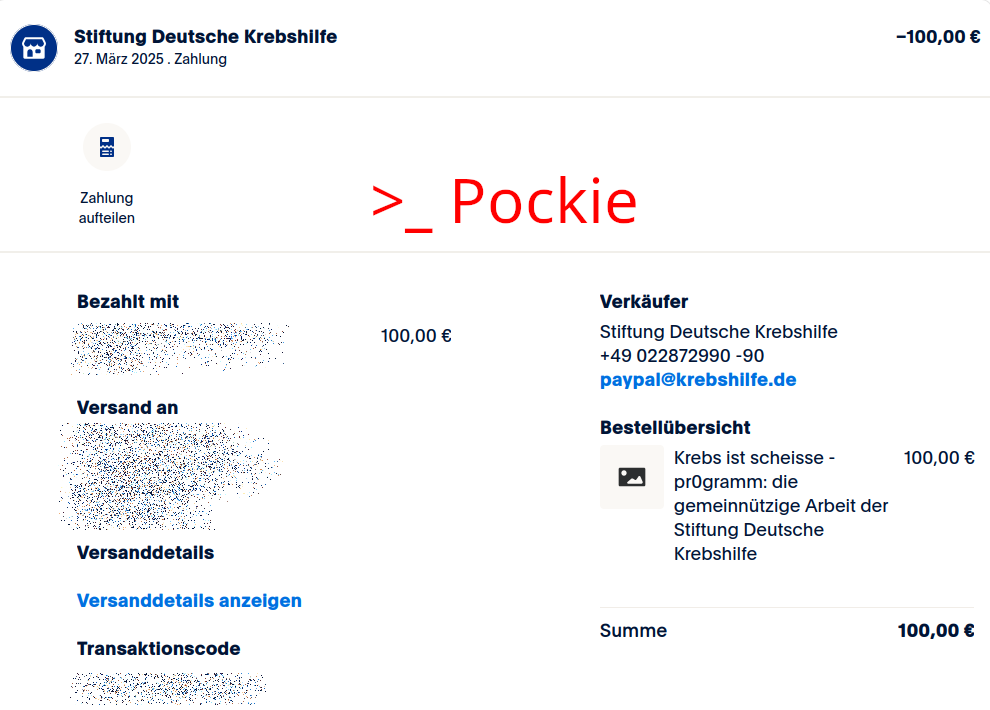This screenshot has width=990, height=710.
Task: Click the '27. März 2025 . Zahlung' date line
Action: click(150, 59)
